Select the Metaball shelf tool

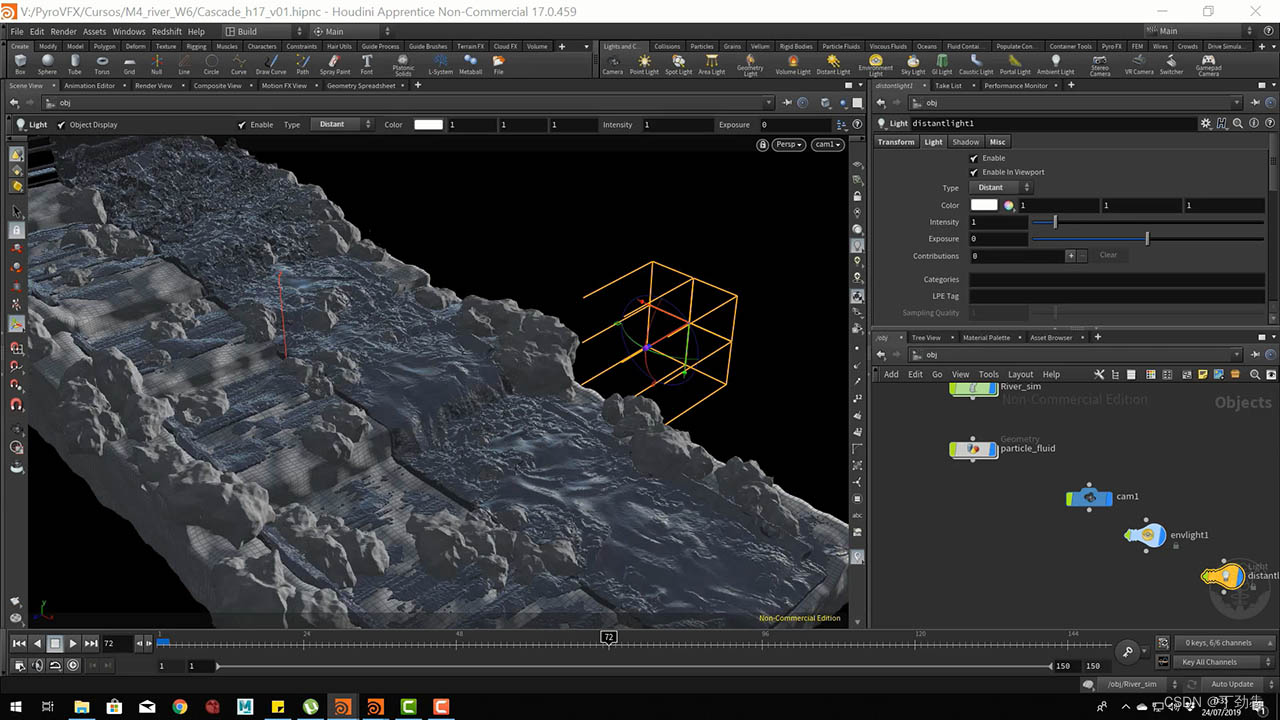coord(470,65)
